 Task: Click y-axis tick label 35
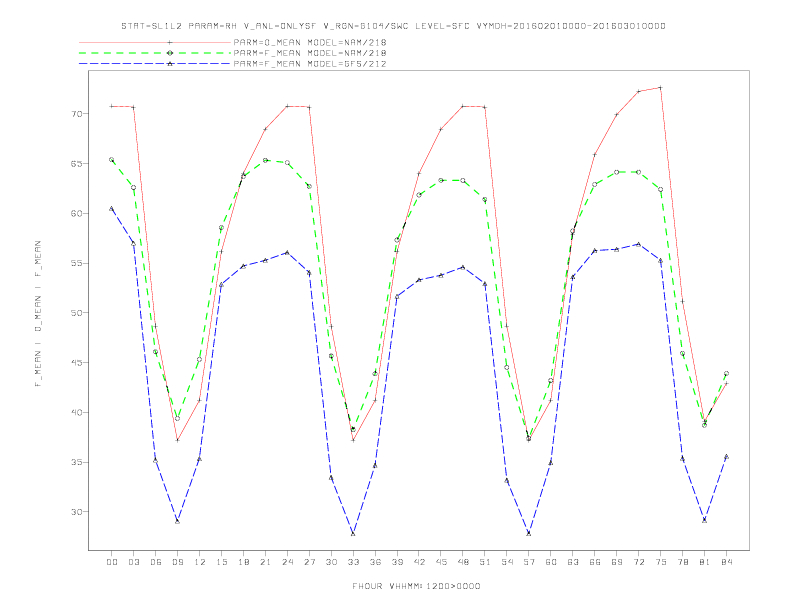[x=76, y=463]
